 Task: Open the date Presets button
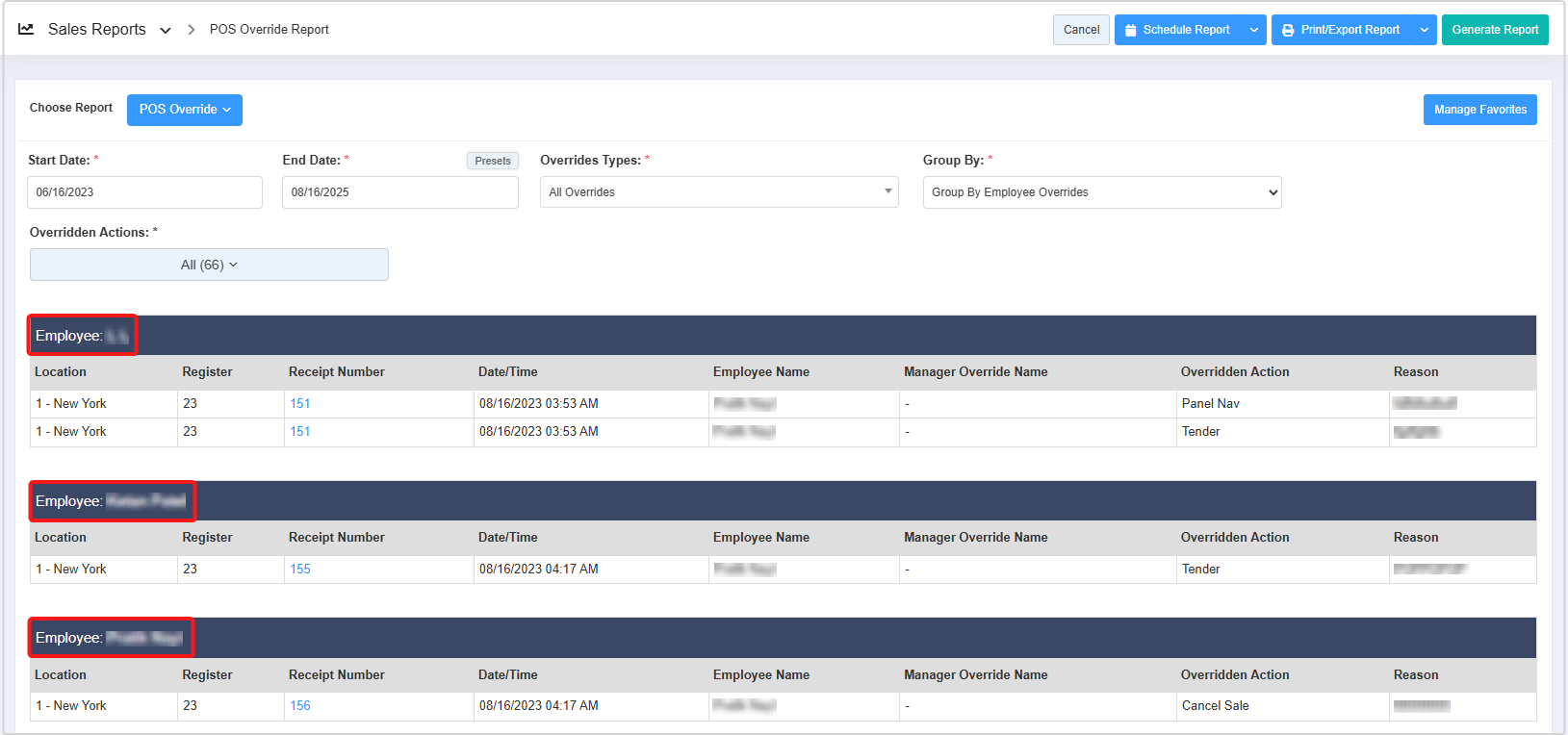point(492,161)
